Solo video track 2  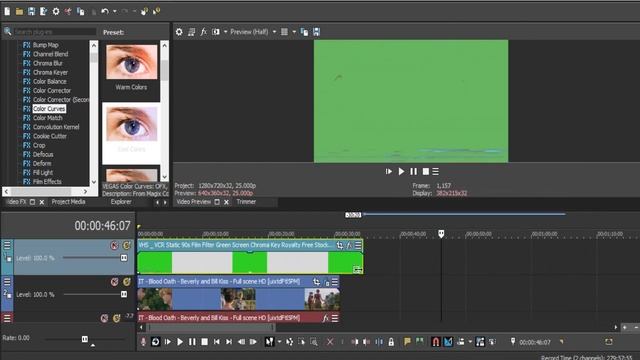coord(127,282)
